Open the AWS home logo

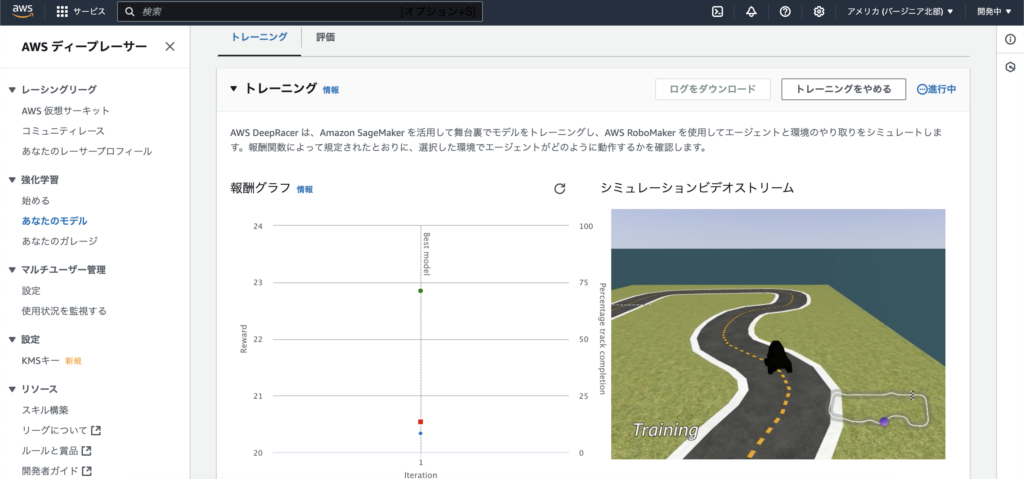(x=22, y=11)
